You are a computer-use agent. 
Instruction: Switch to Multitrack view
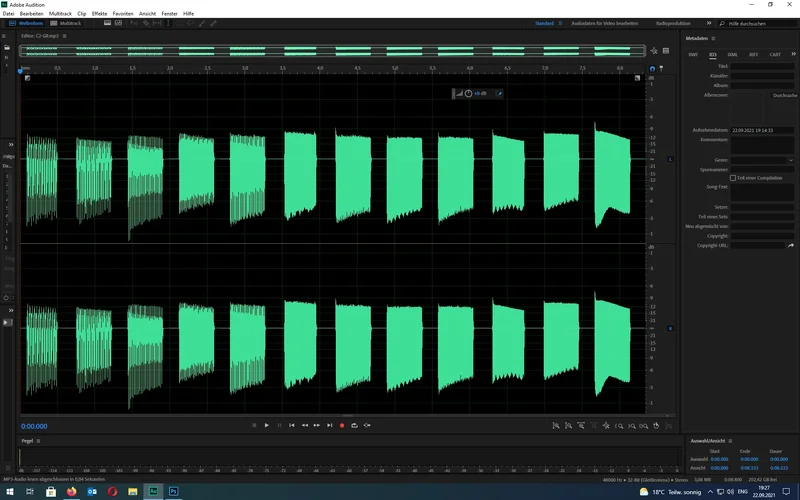point(68,21)
